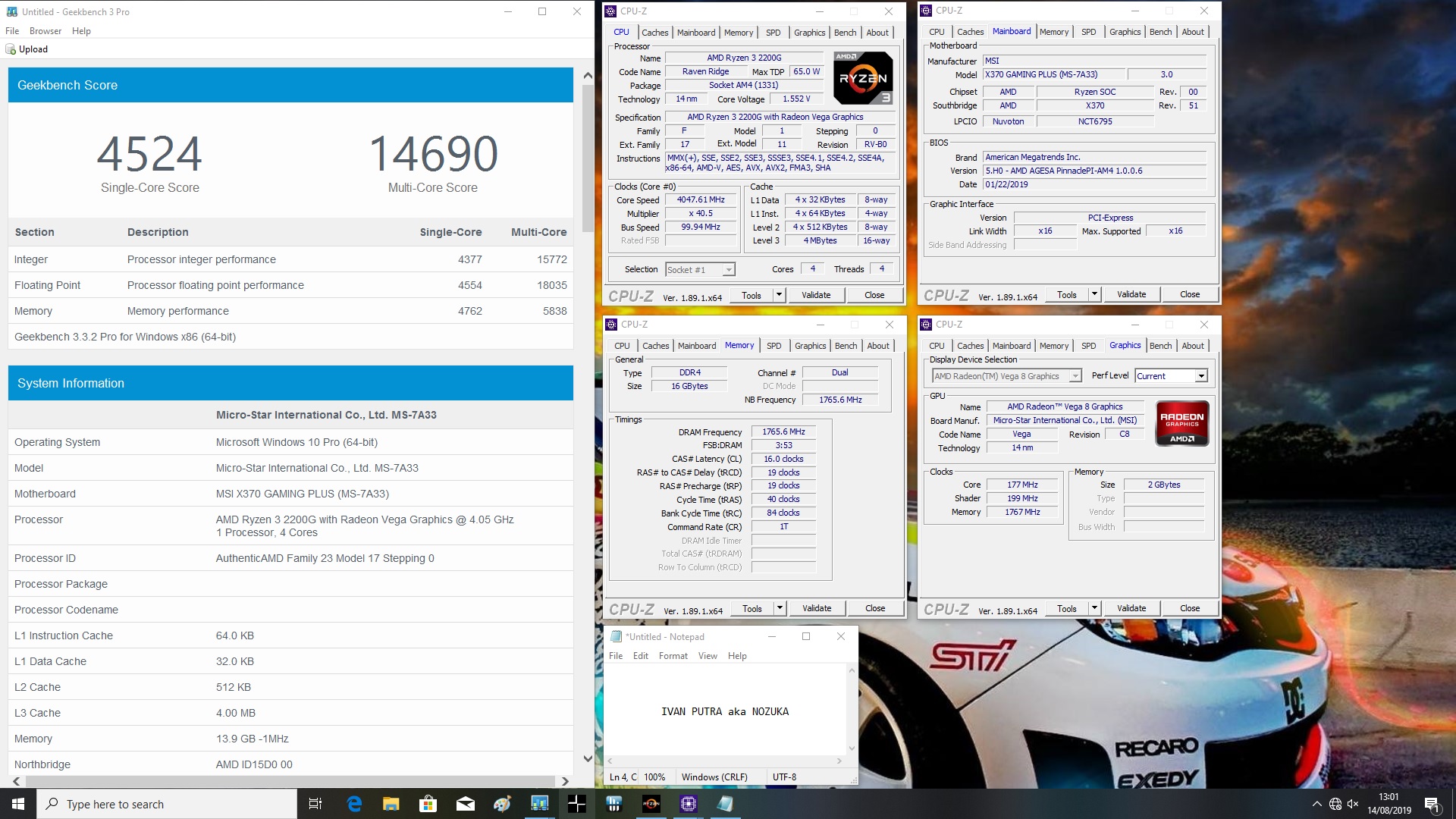The image size is (1456, 819).
Task: Click the Geekbench window title icon
Action: (11, 11)
